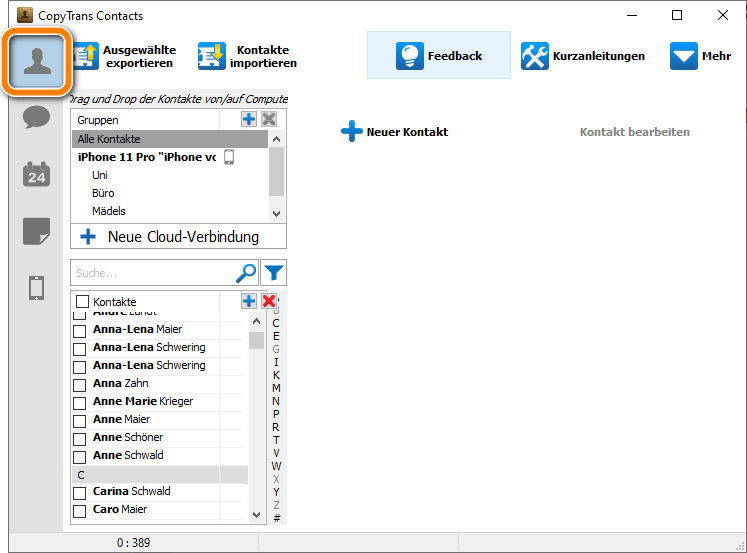Add a contact using list plus icon
The width and height of the screenshot is (747, 553).
coord(249,301)
